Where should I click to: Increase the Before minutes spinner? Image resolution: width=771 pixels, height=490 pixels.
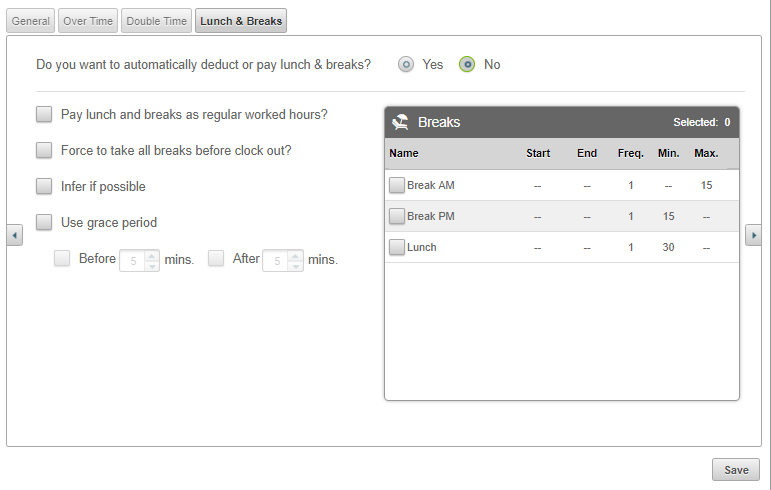point(152,256)
